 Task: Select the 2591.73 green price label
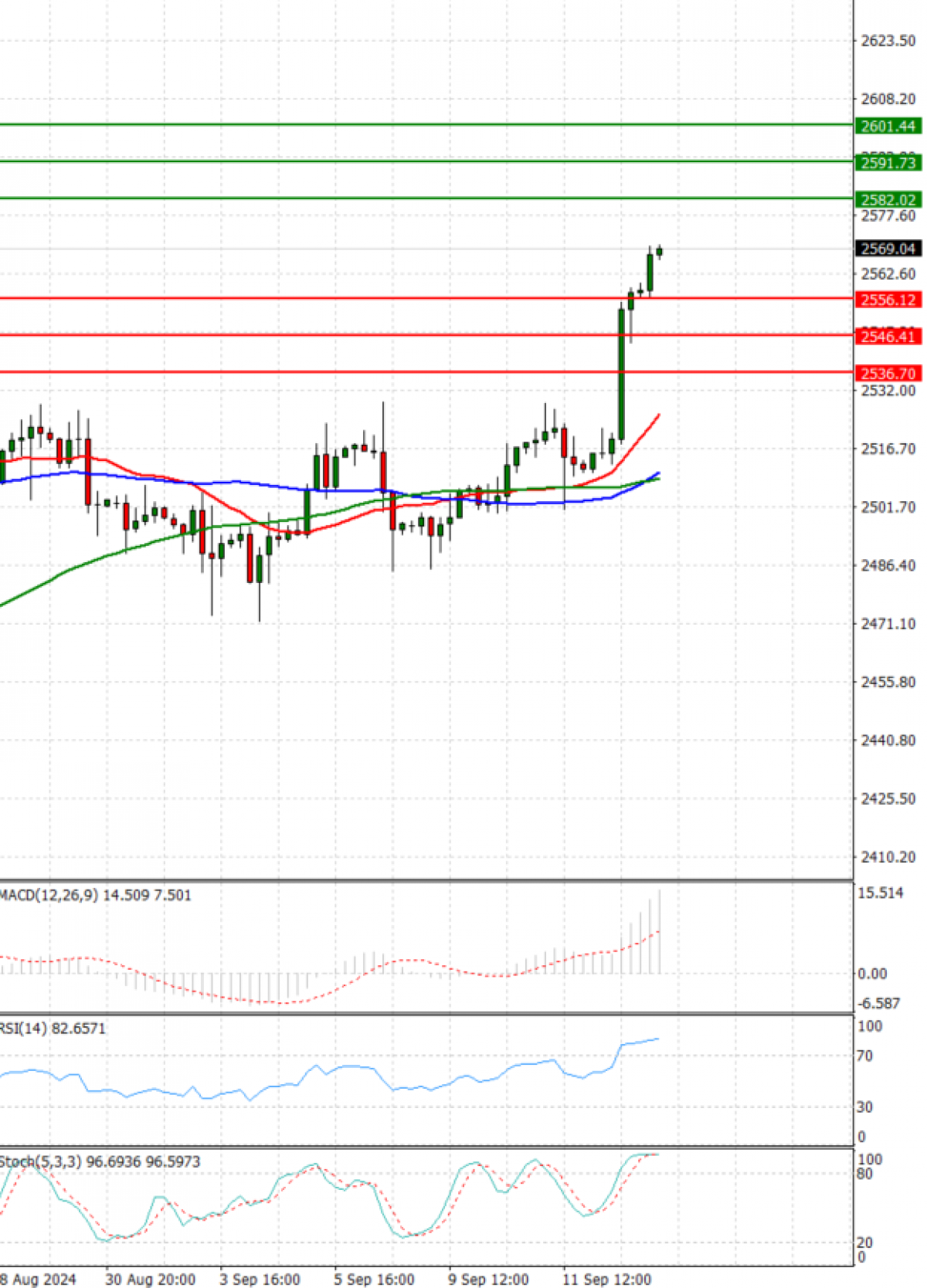(x=888, y=163)
